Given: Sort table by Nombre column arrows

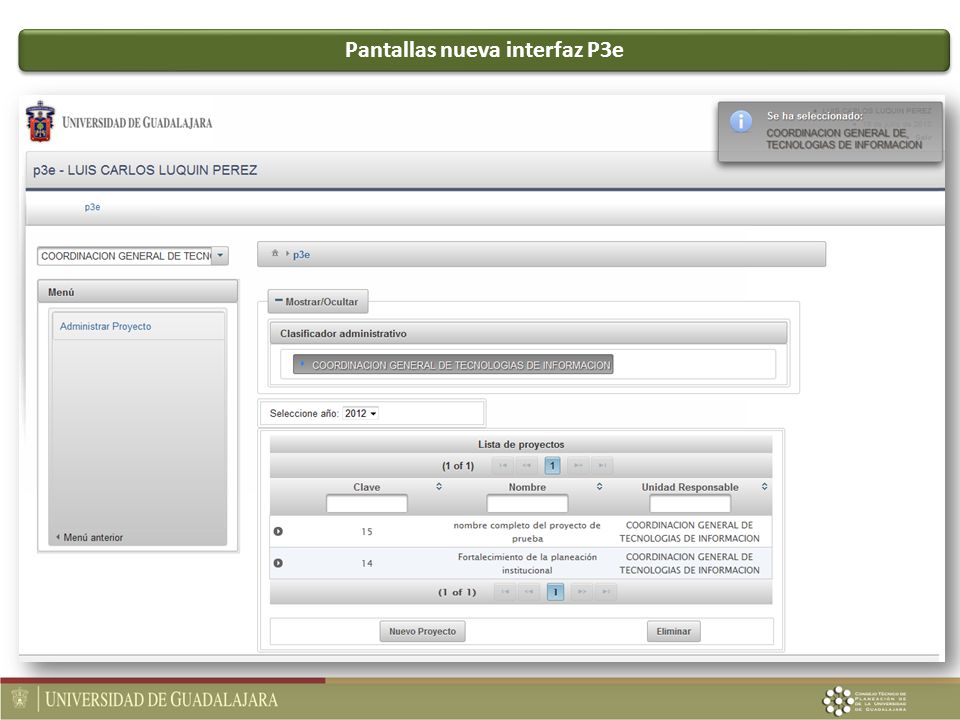Looking at the screenshot, I should click(599, 487).
